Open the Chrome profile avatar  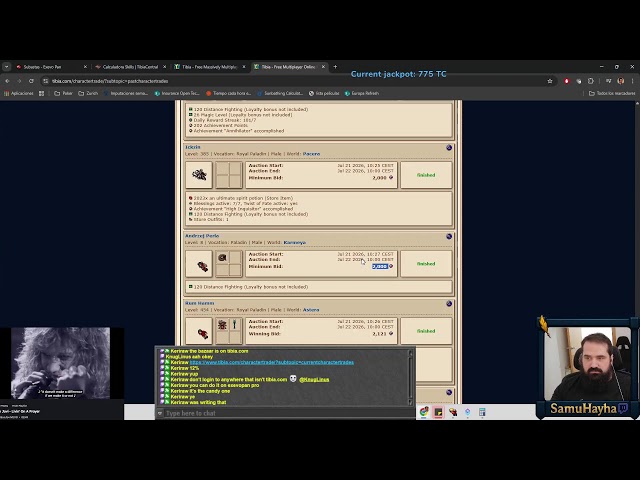[620, 81]
